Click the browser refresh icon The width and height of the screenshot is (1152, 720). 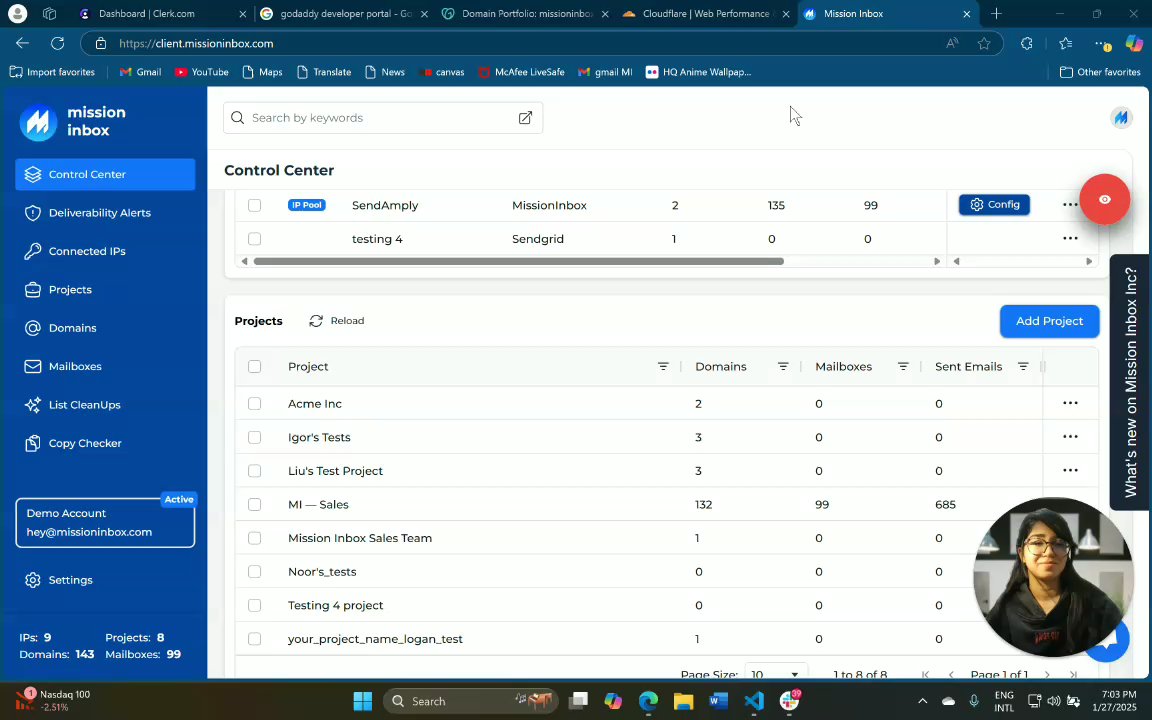(x=57, y=43)
